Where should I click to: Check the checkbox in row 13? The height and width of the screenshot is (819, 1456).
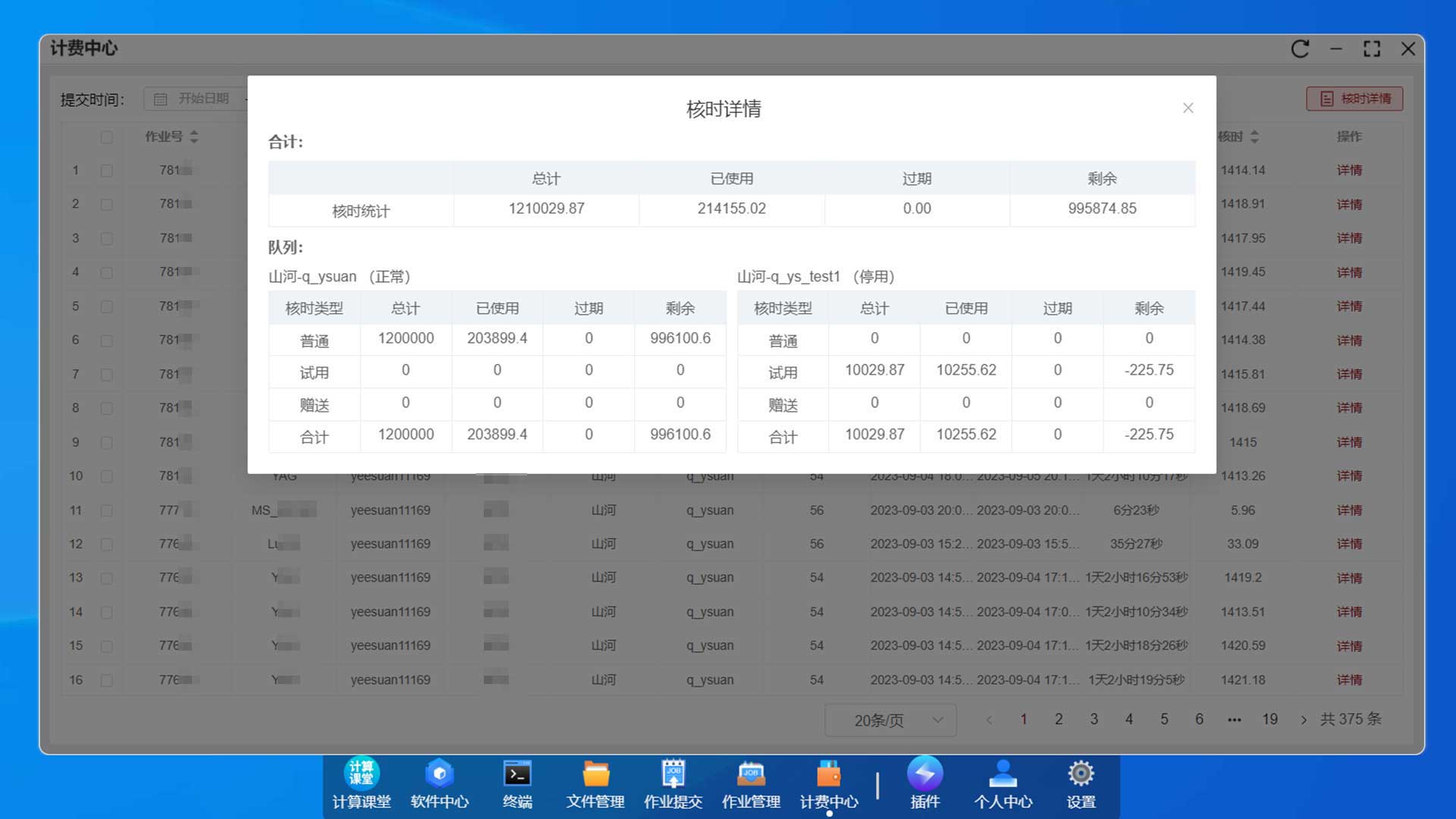[106, 578]
